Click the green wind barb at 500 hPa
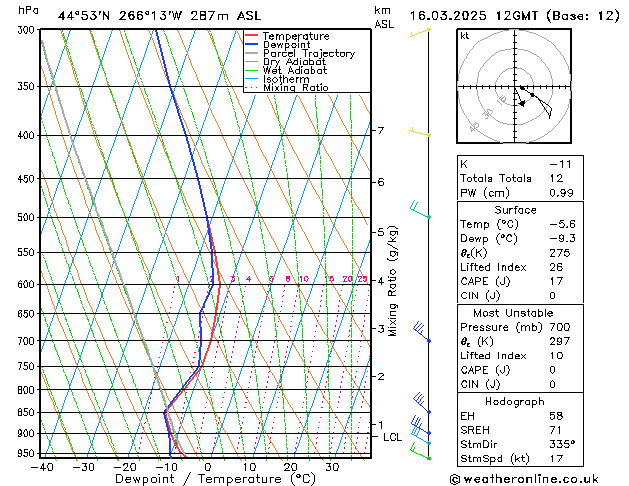Screen dimensions: 629x486 click(420, 210)
